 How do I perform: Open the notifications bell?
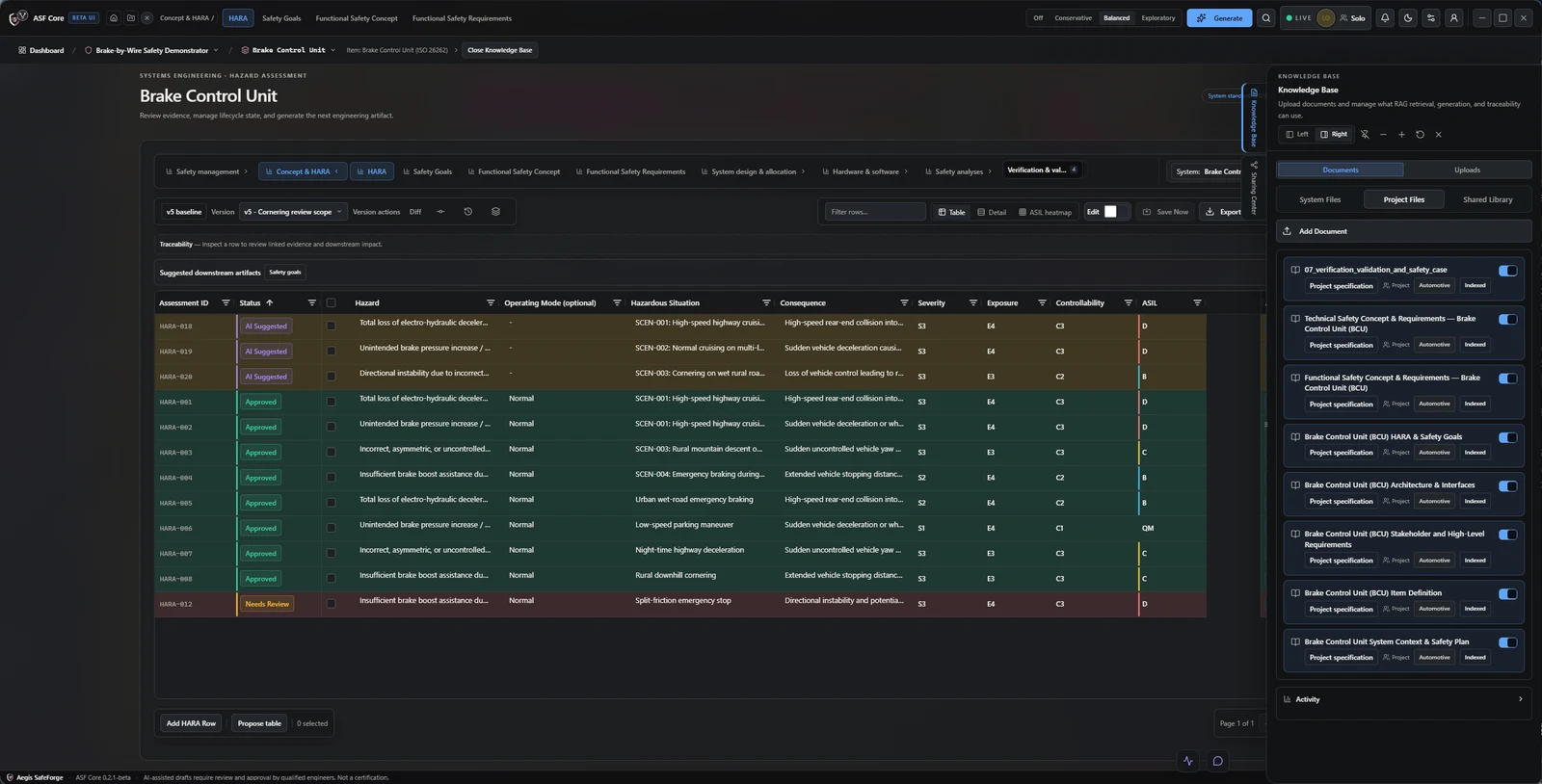[x=1385, y=17]
